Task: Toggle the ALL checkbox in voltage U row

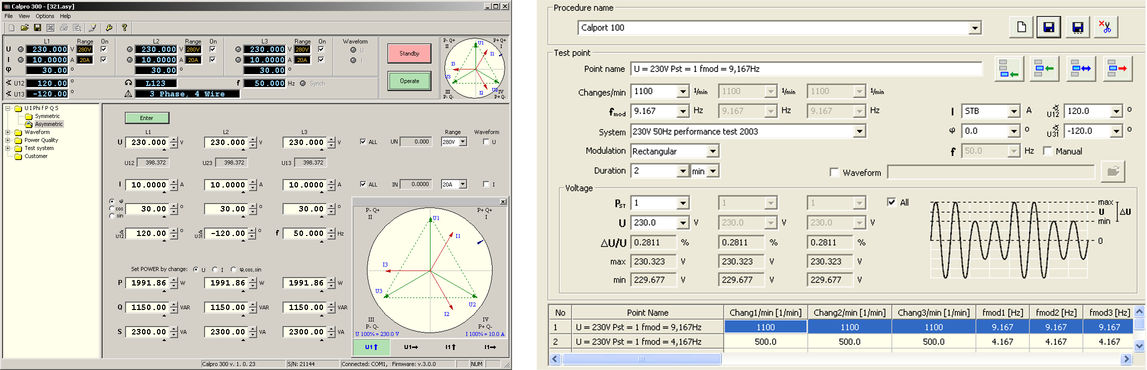Action: pyautogui.click(x=363, y=142)
